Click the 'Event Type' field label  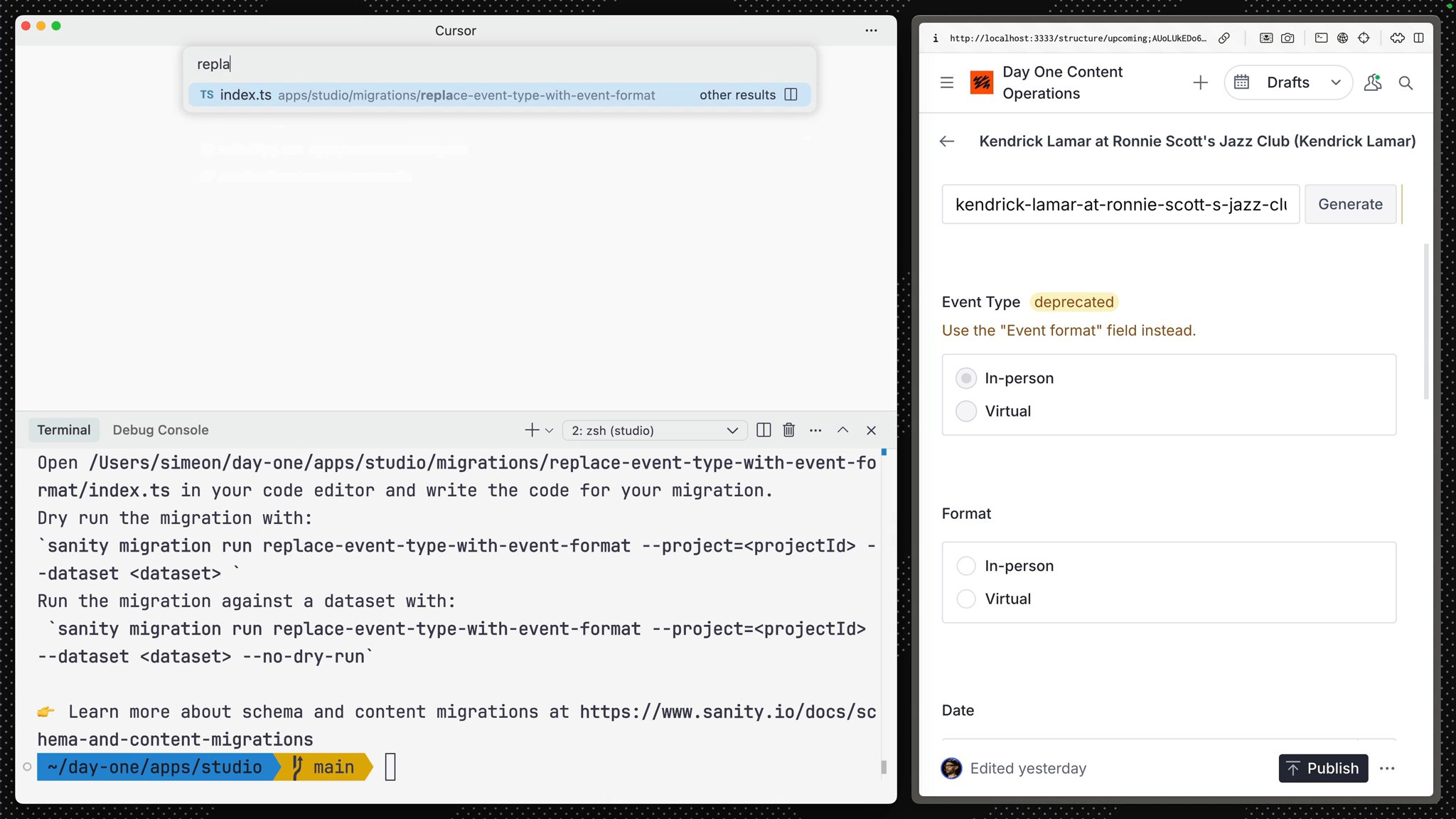coord(980,302)
